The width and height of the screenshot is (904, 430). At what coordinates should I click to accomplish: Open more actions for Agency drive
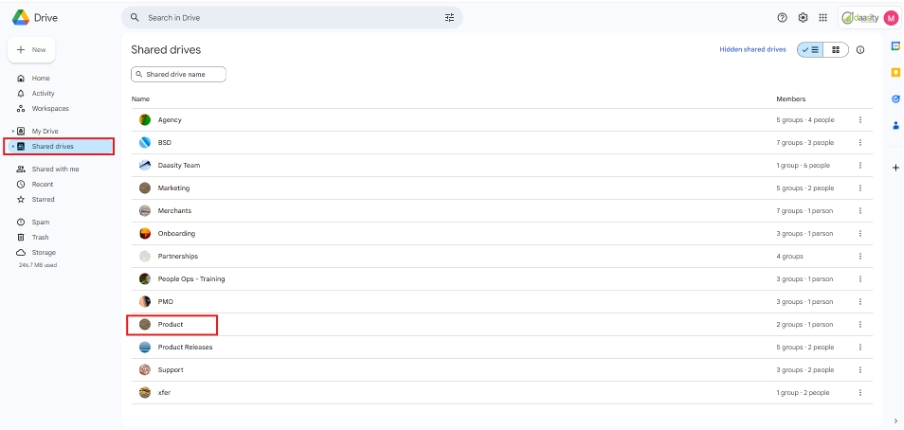click(860, 120)
